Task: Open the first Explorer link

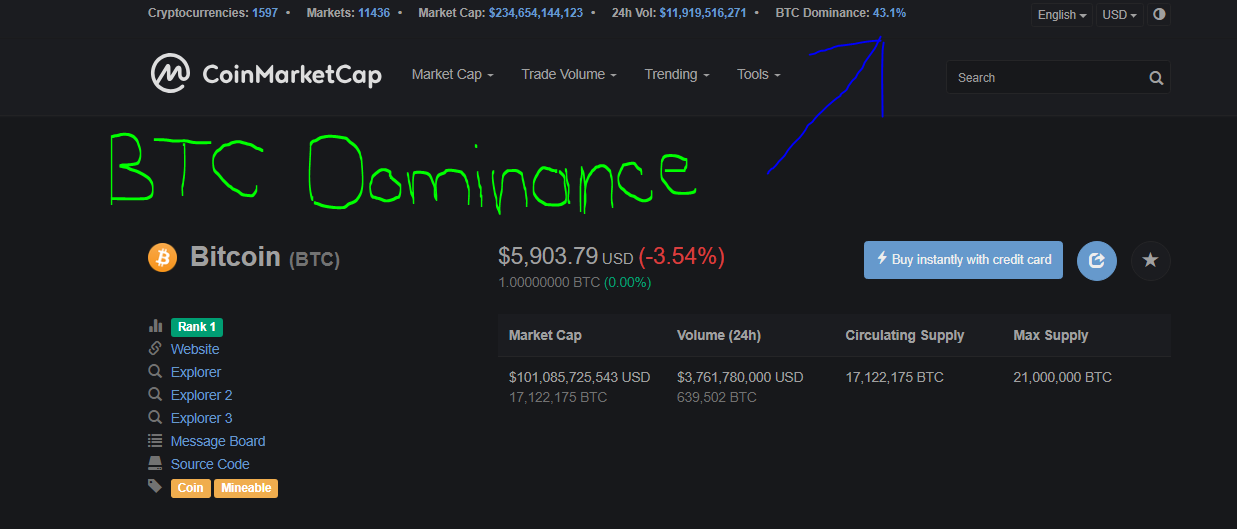Action: coord(196,372)
